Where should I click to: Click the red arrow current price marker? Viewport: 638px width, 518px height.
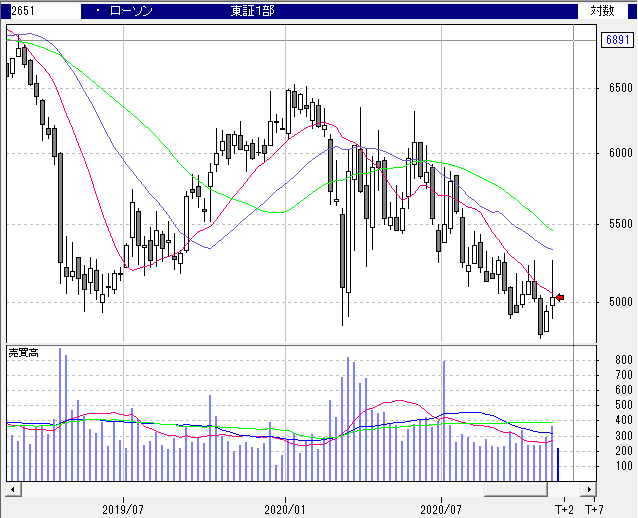pos(560,297)
